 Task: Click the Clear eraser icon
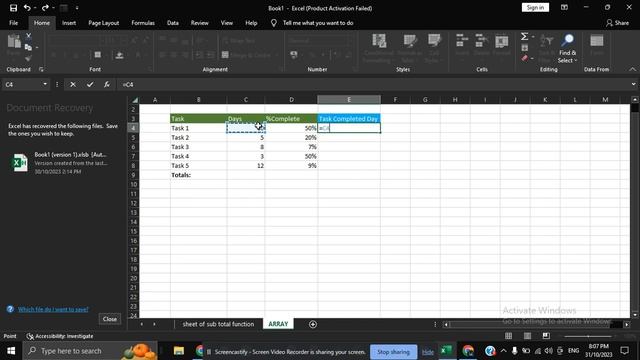[x=524, y=59]
